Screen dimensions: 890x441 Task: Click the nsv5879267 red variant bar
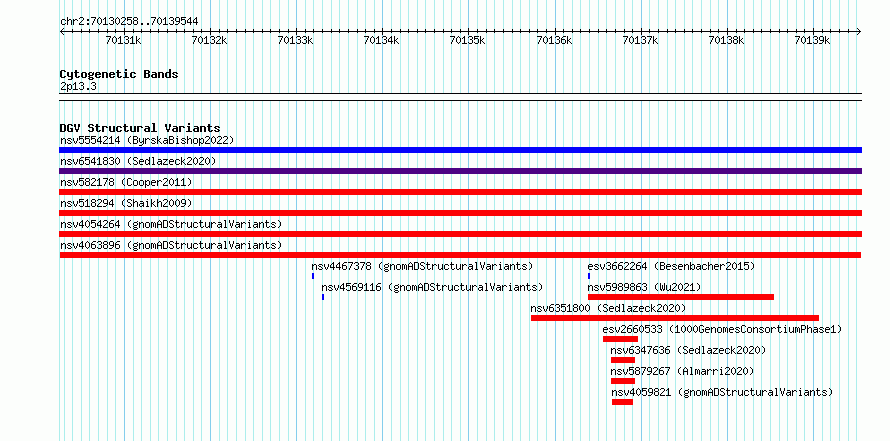point(623,381)
